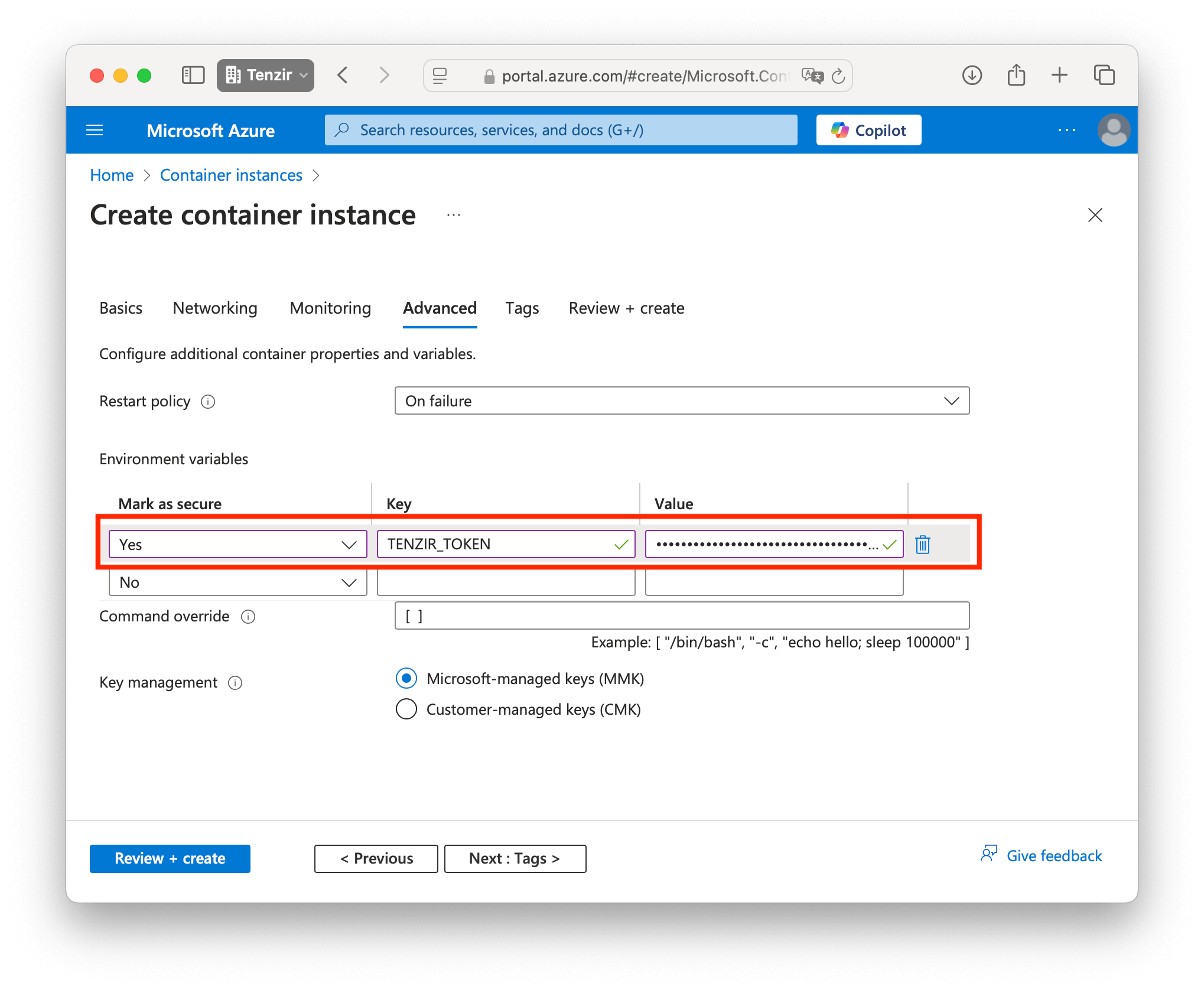This screenshot has width=1204, height=990.
Task: Open the 'No' Mark as secure dropdown
Action: pyautogui.click(x=237, y=582)
